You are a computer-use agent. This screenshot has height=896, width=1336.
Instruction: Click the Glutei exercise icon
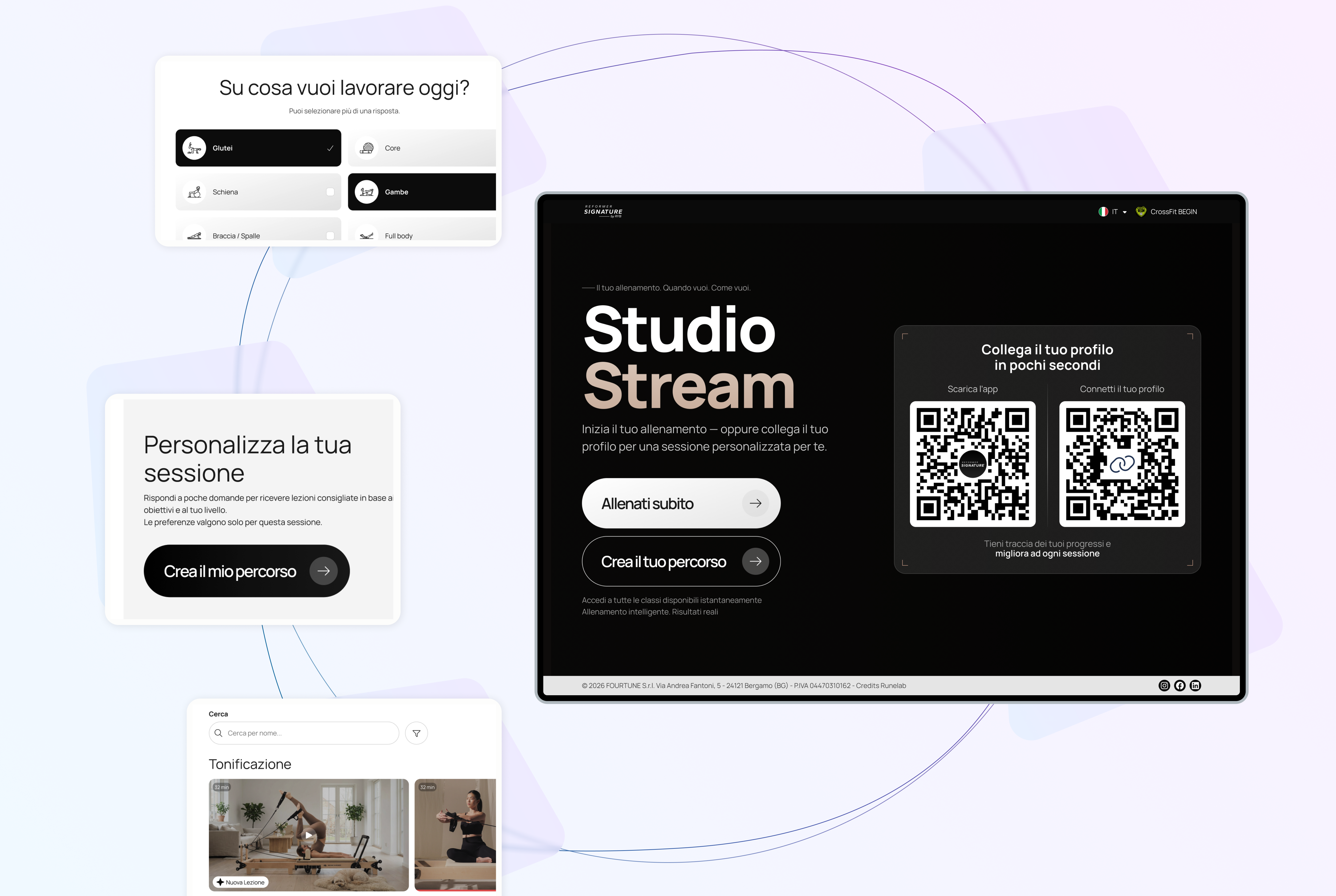pyautogui.click(x=194, y=148)
